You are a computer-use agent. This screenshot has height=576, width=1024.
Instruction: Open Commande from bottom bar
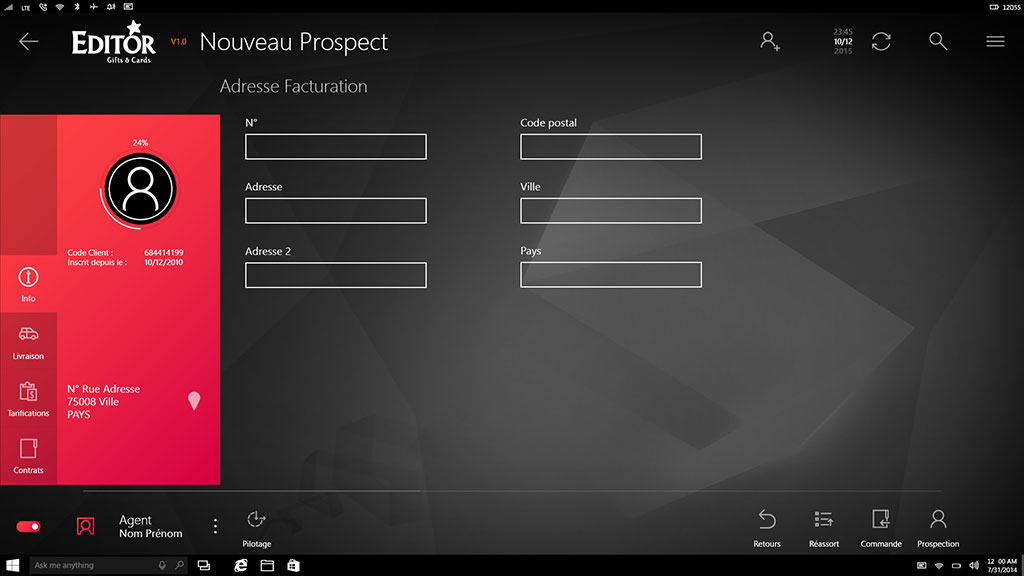click(x=881, y=520)
